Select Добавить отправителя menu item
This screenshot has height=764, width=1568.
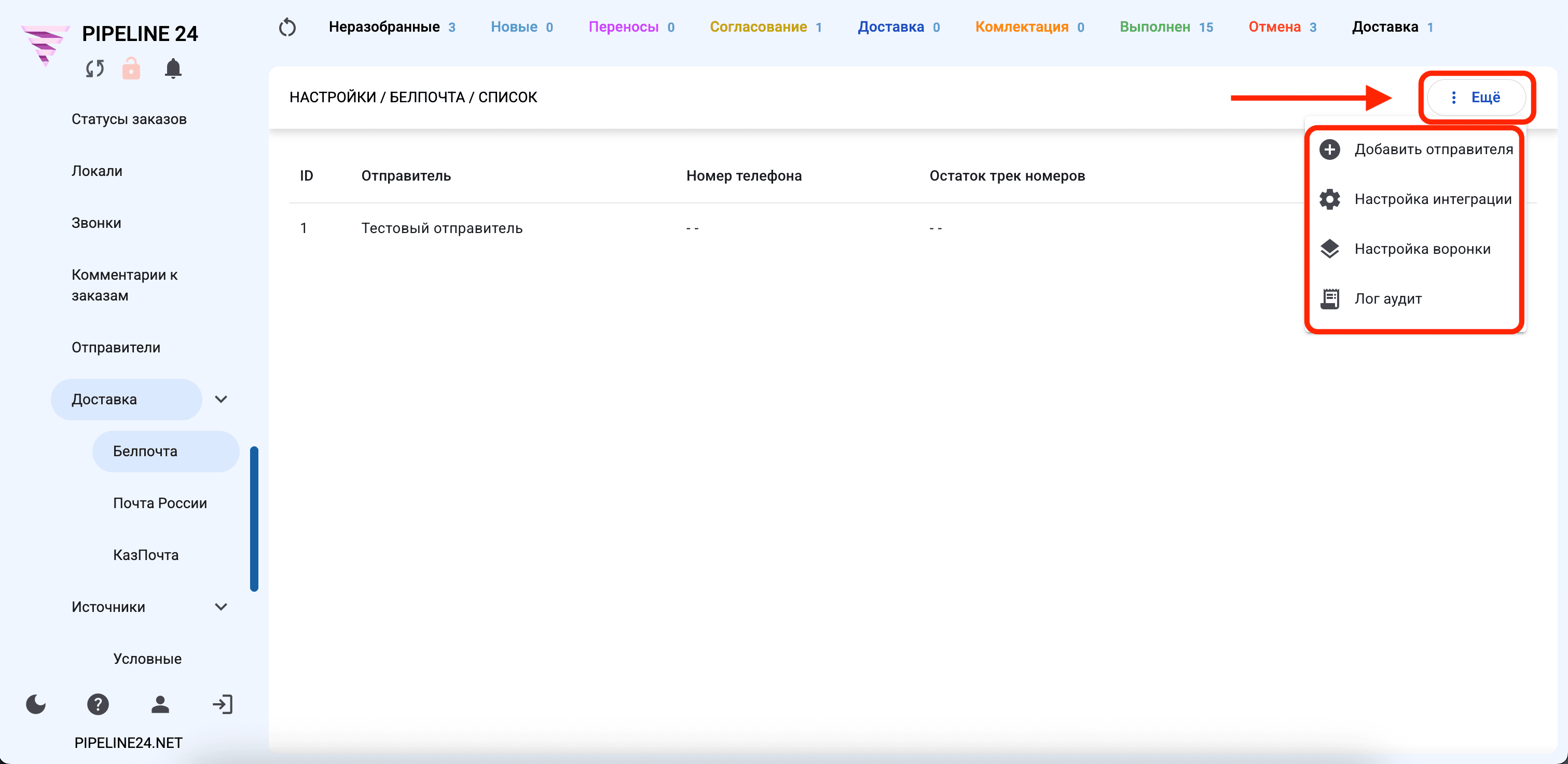(x=1416, y=150)
